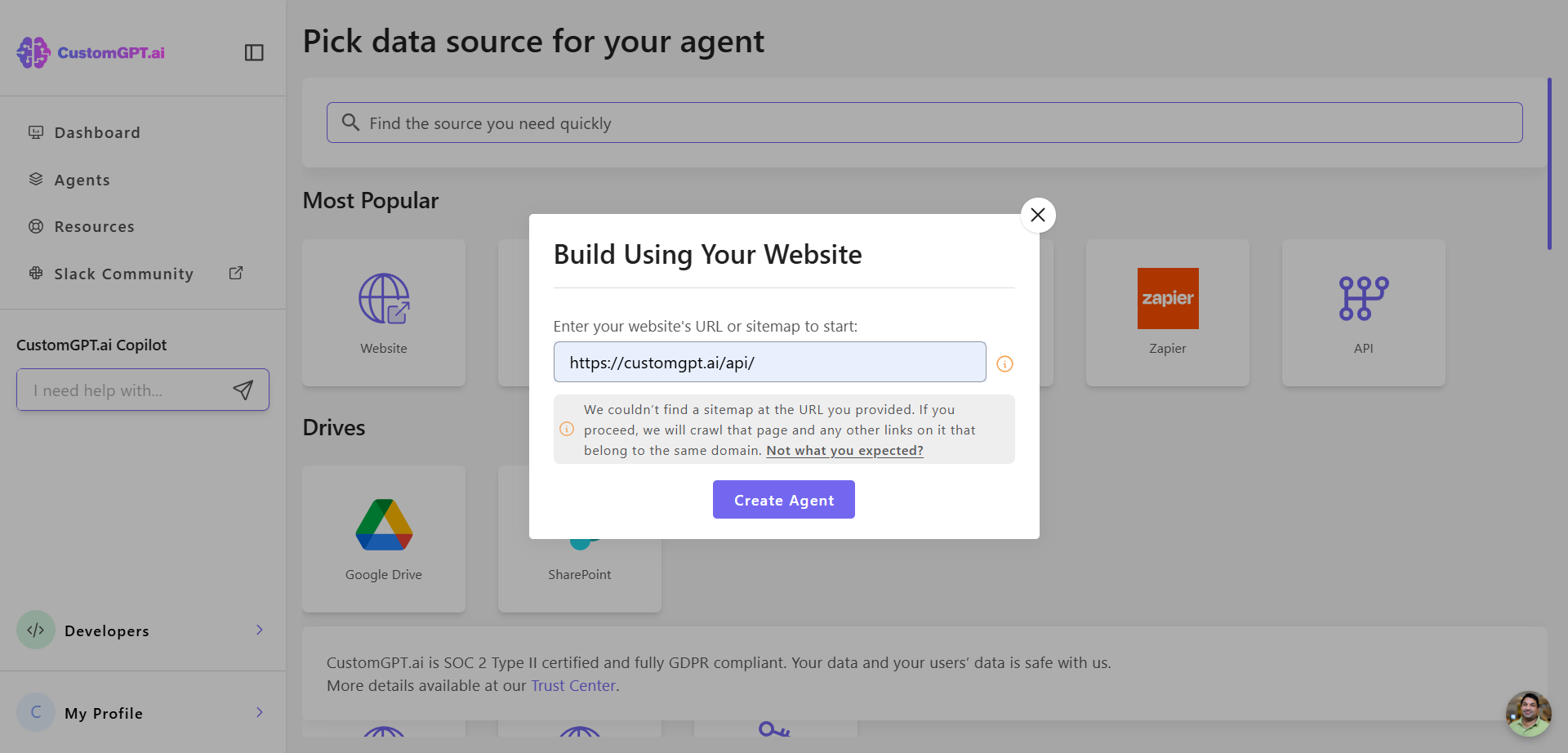The width and height of the screenshot is (1568, 753).
Task: Click the 'Find the source you need quickly' search box
Action: click(x=924, y=123)
